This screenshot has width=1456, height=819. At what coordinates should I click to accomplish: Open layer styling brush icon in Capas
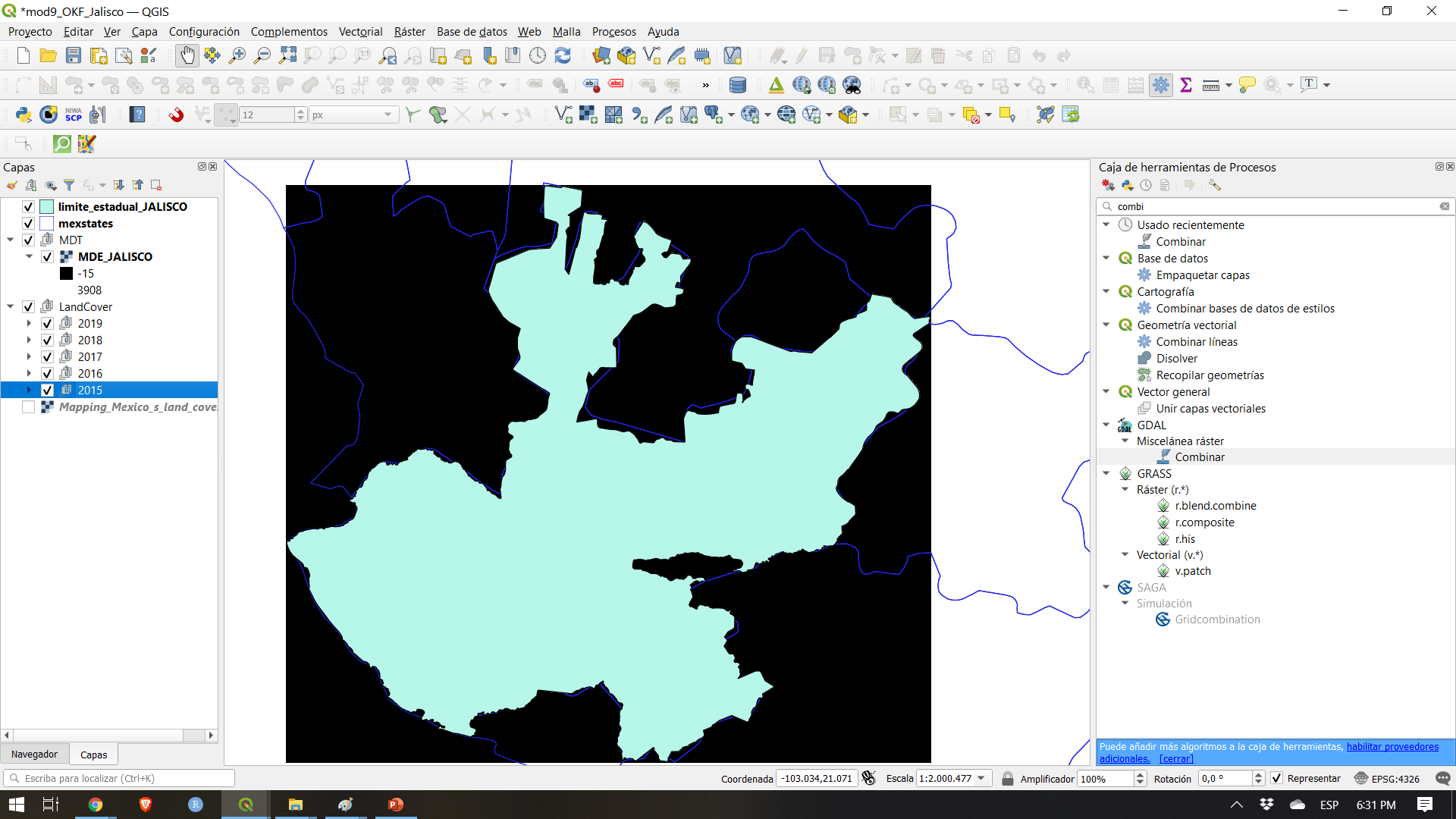[x=12, y=185]
